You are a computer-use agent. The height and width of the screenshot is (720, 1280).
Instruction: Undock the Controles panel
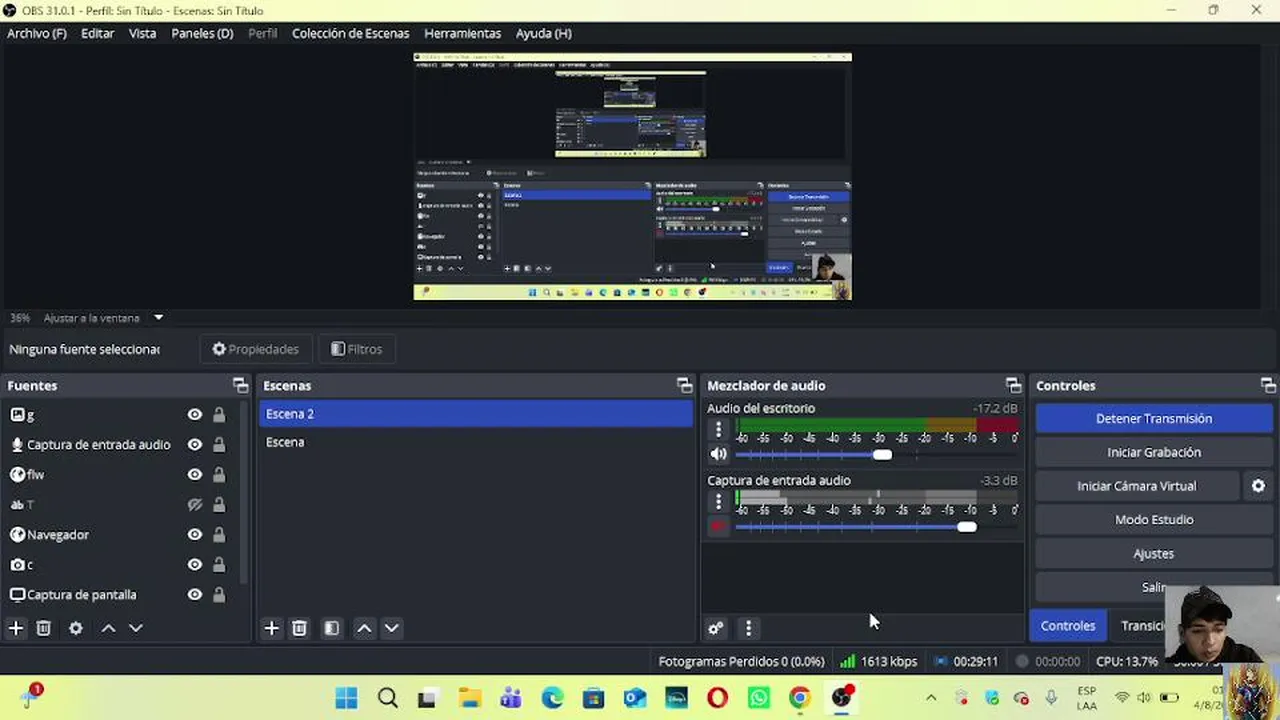coord(1268,385)
